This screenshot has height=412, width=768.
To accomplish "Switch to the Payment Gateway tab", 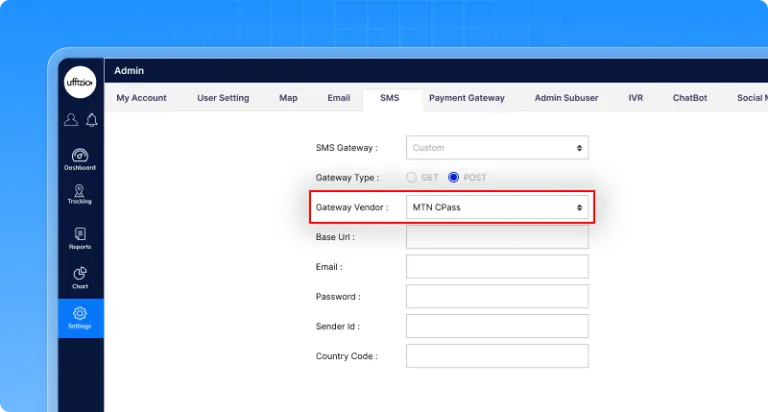I will pos(466,98).
